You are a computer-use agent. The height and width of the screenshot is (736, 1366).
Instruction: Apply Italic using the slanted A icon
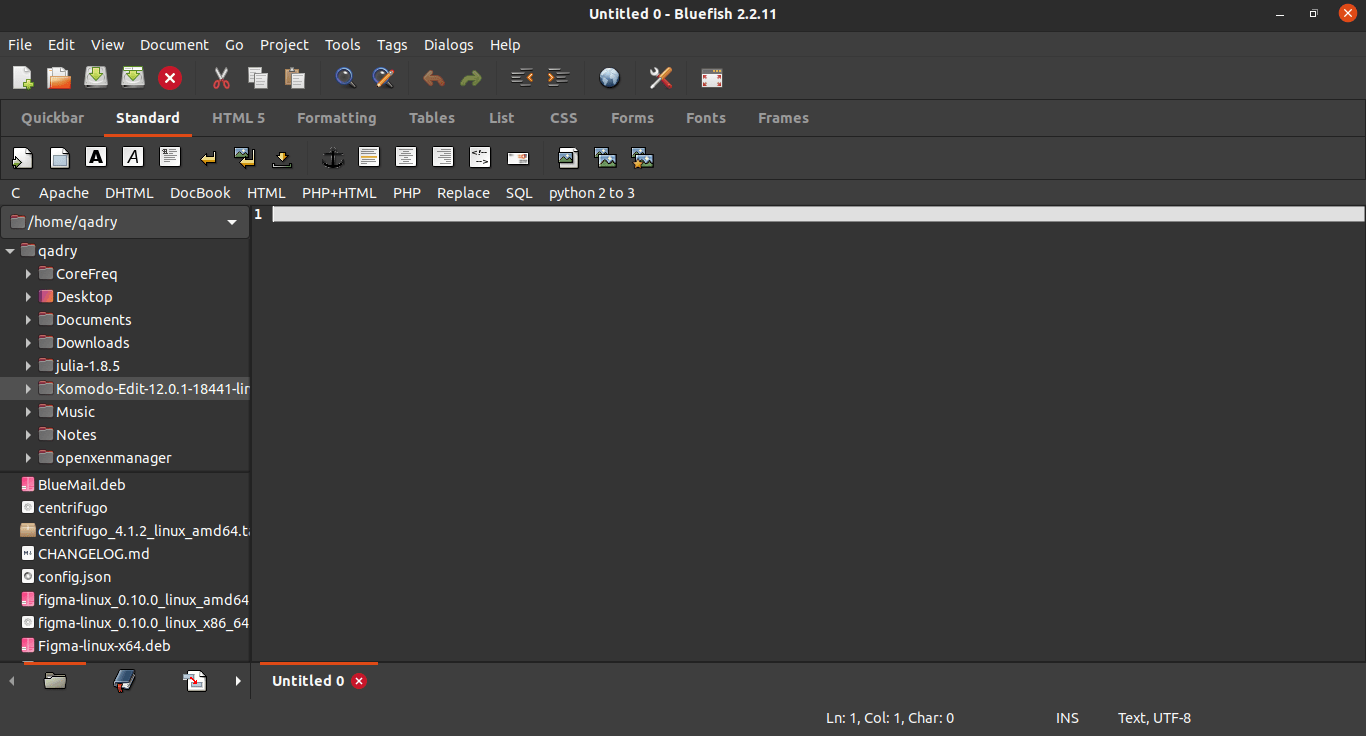coord(133,157)
